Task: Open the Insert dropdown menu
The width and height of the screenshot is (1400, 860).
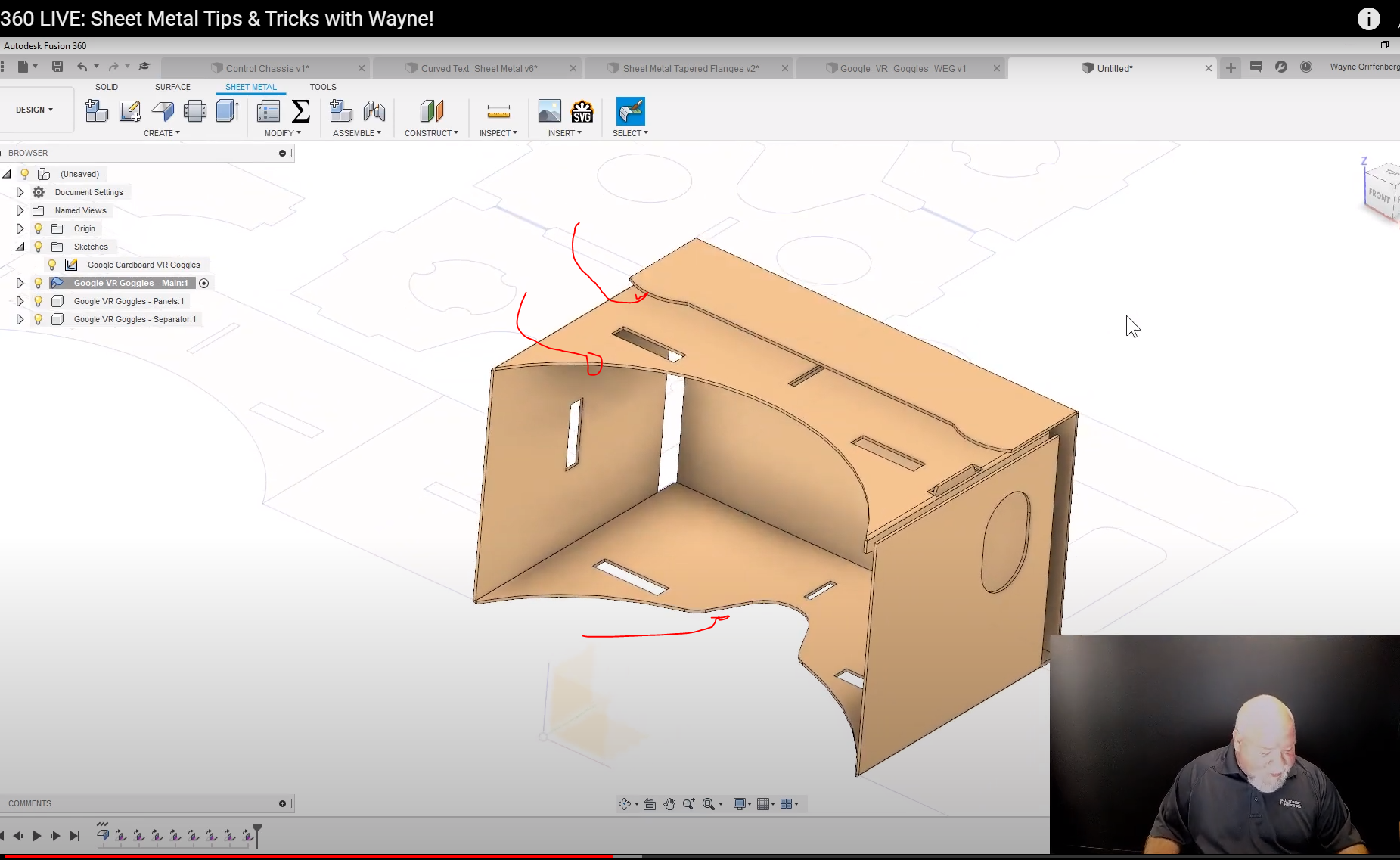Action: pyautogui.click(x=565, y=133)
